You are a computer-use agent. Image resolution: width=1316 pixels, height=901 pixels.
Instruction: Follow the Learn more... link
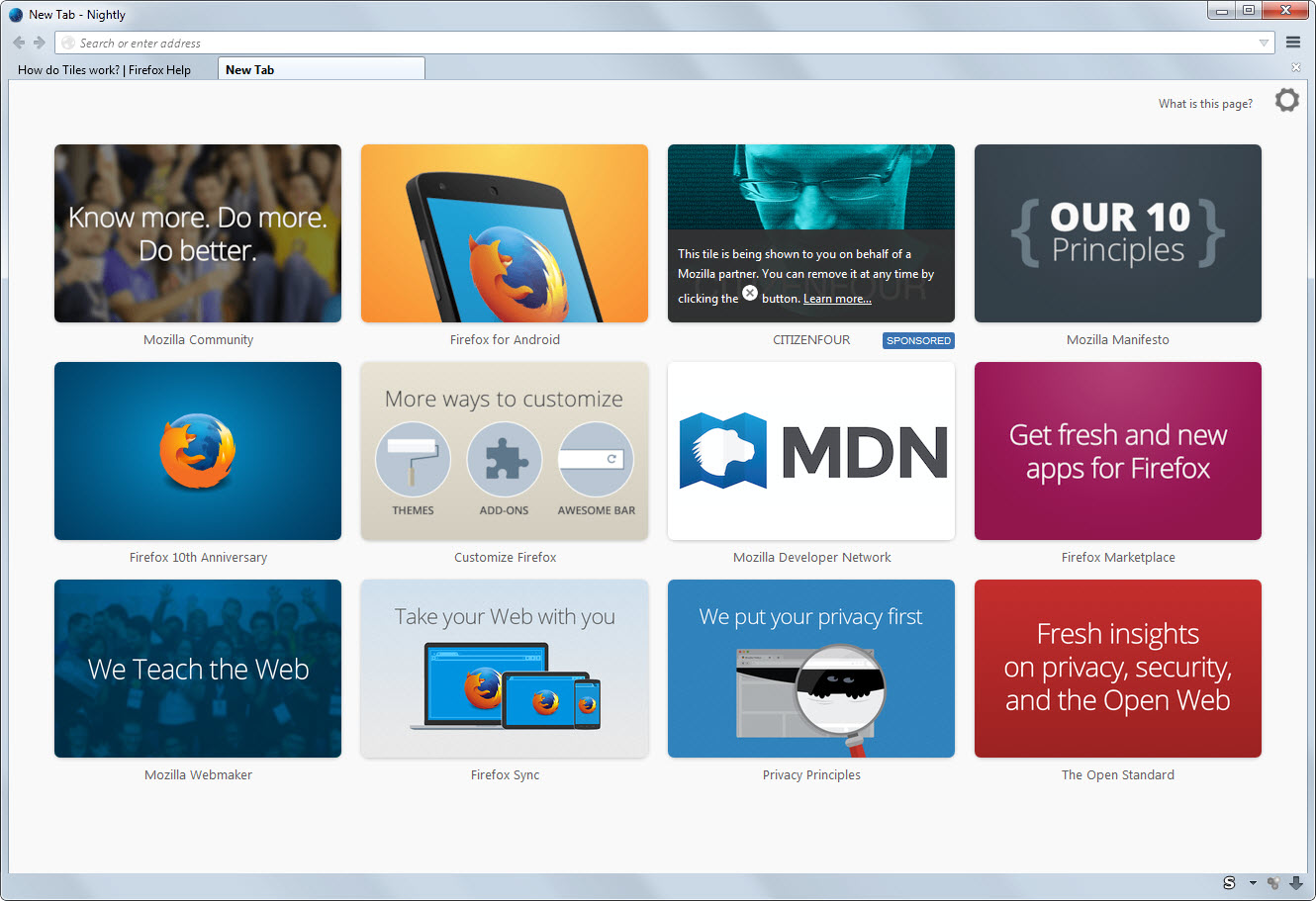coord(837,299)
